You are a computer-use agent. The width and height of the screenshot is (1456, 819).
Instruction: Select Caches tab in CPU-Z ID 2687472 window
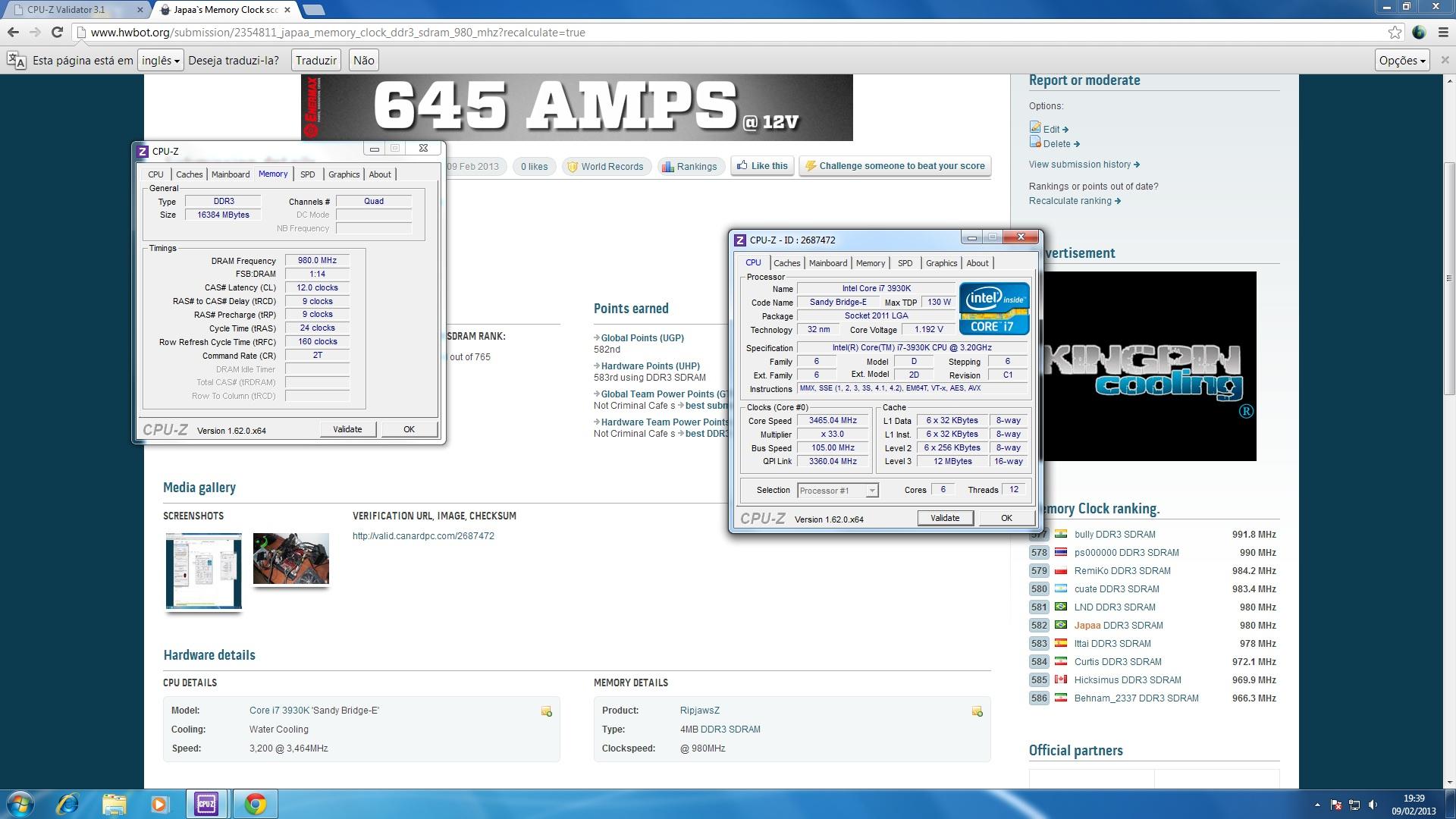[786, 263]
